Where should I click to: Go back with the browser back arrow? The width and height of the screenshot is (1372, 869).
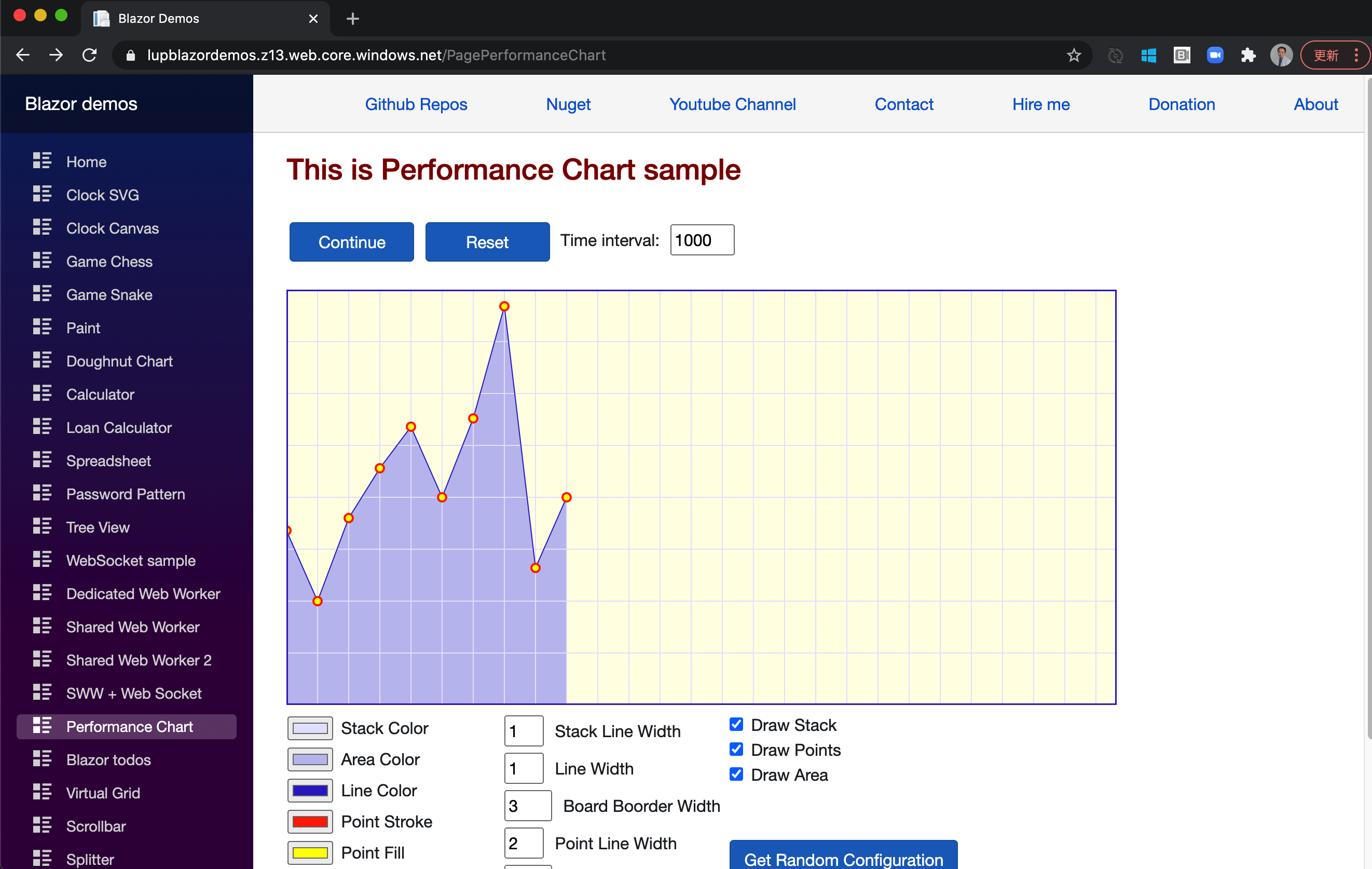(x=23, y=55)
